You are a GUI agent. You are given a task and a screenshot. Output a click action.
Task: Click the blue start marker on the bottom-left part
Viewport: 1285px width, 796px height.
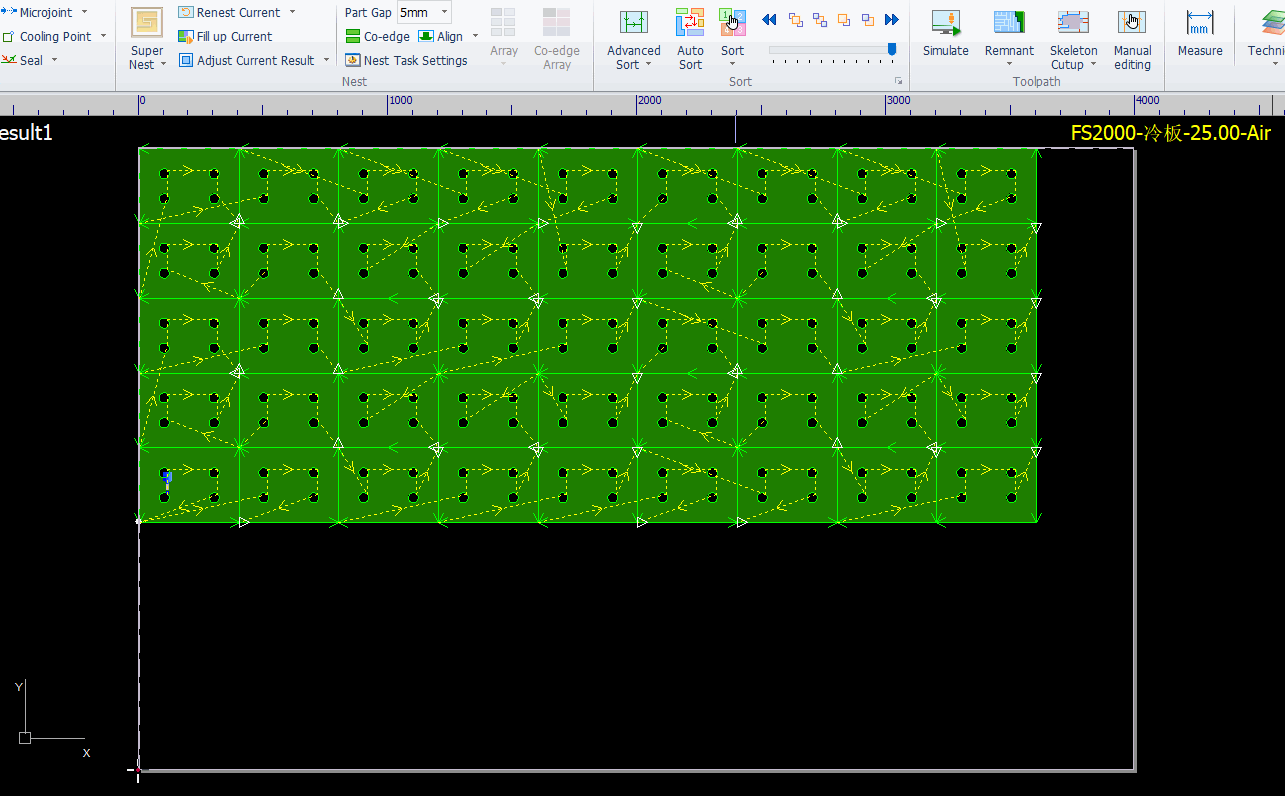point(167,478)
